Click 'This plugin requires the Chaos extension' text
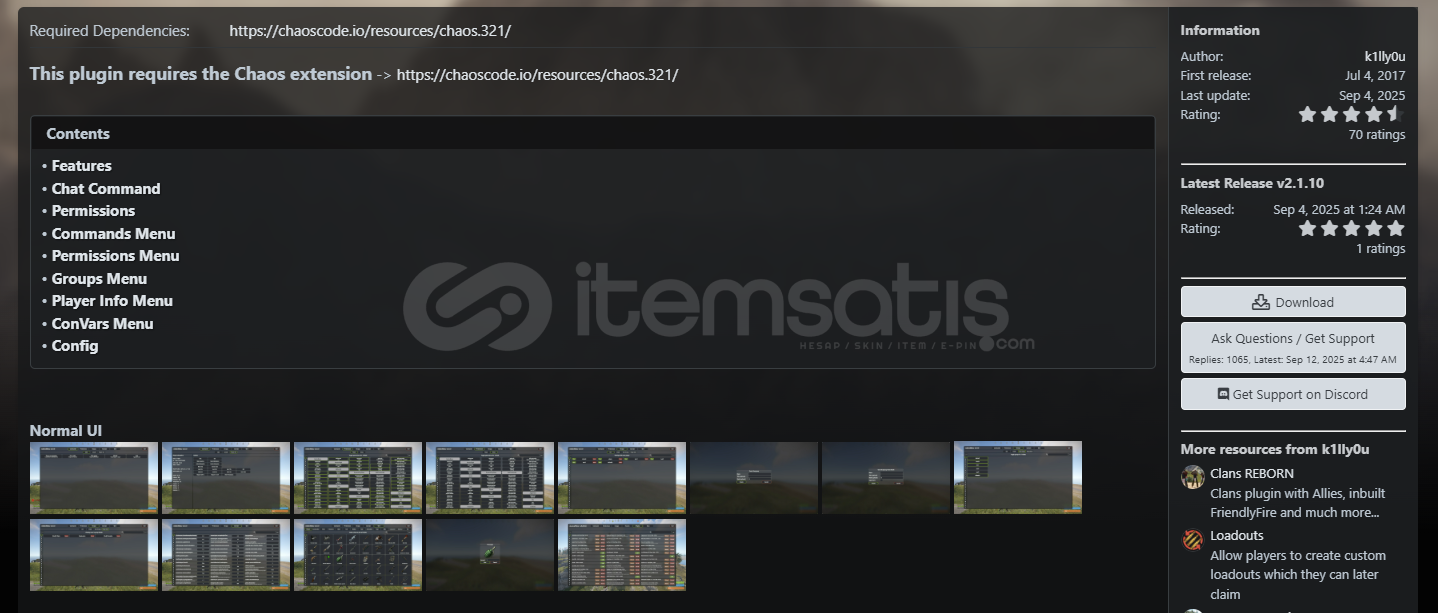 [200, 74]
